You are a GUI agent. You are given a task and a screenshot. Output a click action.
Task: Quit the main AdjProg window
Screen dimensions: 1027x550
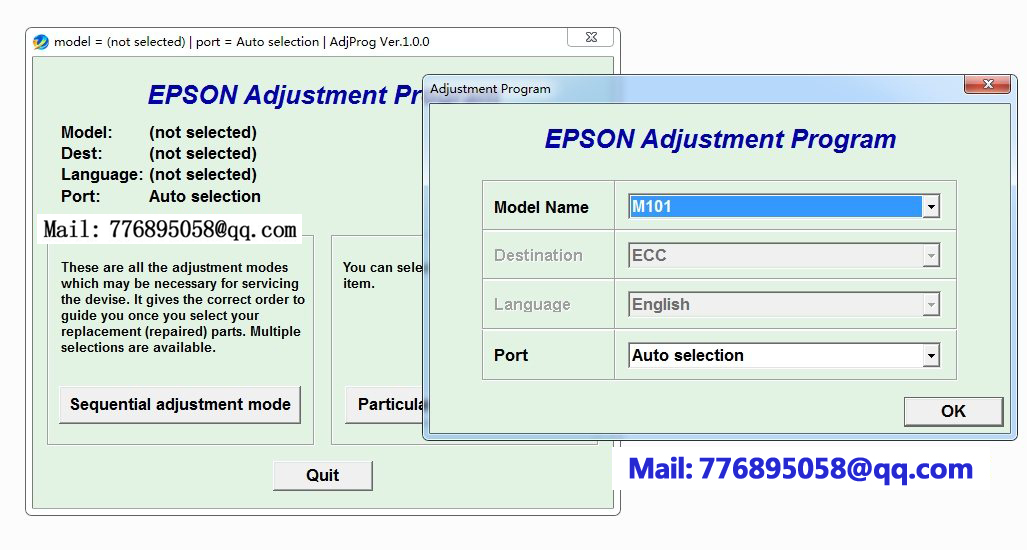323,475
